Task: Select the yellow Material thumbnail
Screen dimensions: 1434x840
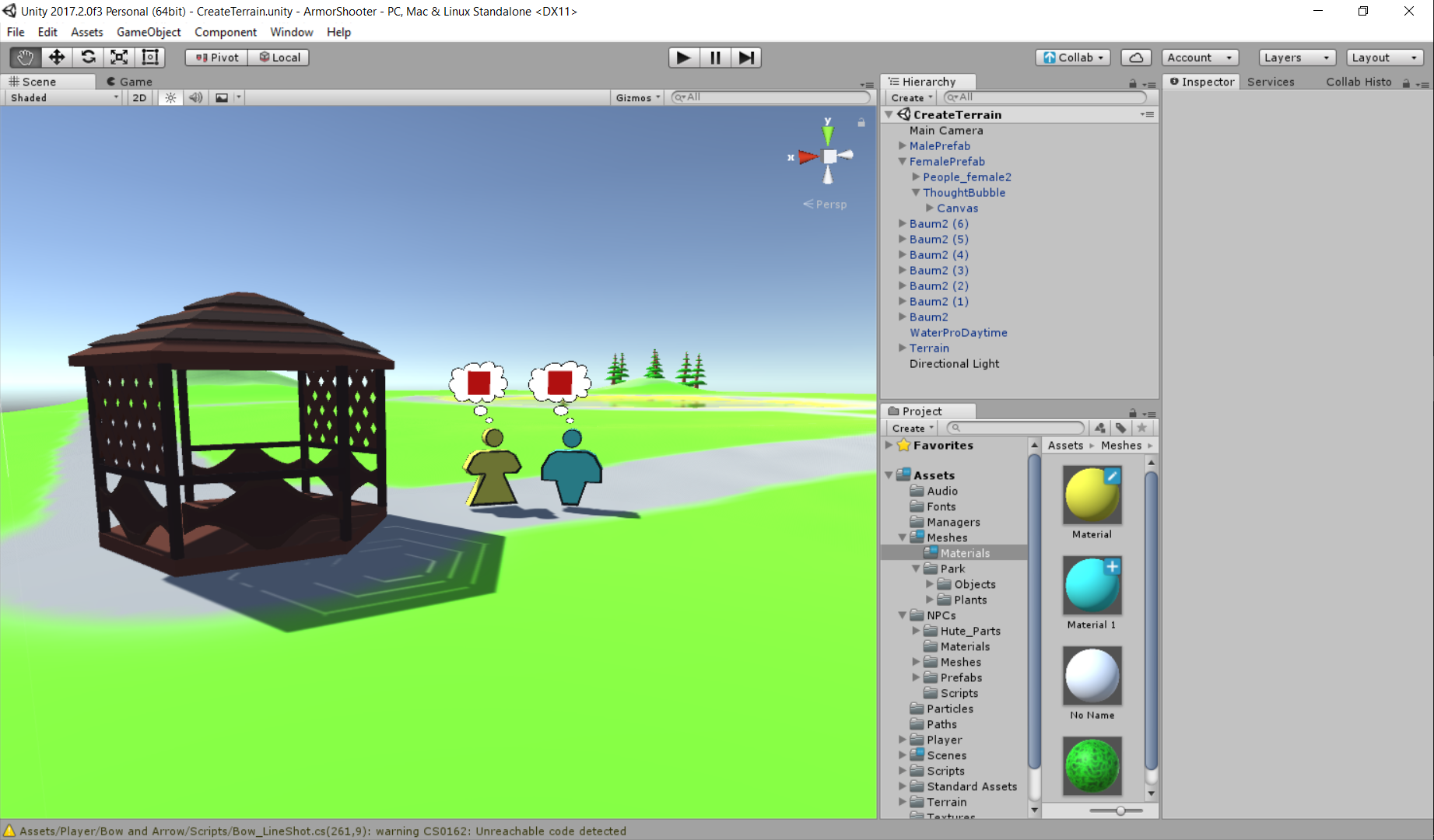Action: [x=1092, y=495]
